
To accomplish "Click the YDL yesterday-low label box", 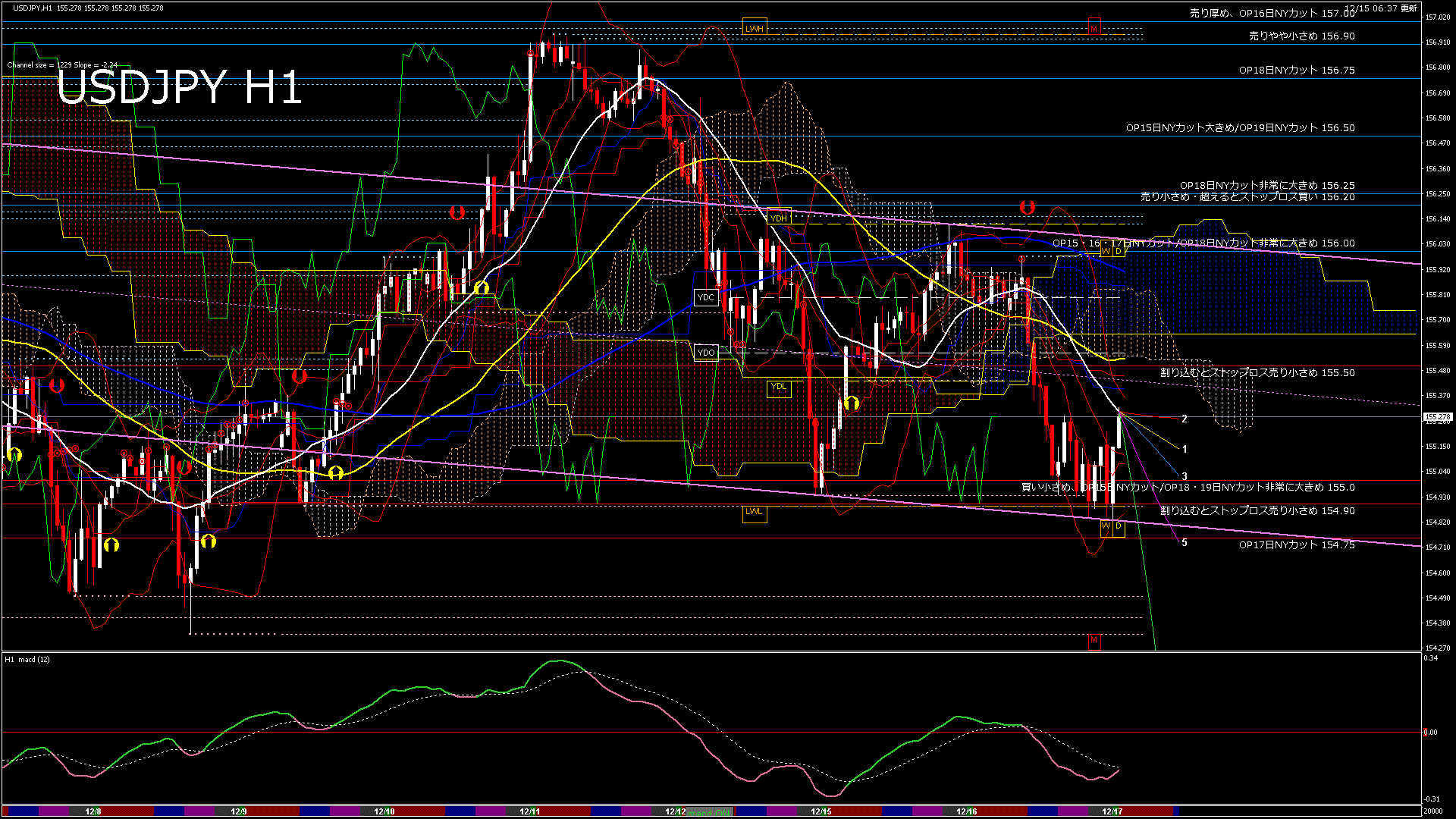I will (x=779, y=387).
